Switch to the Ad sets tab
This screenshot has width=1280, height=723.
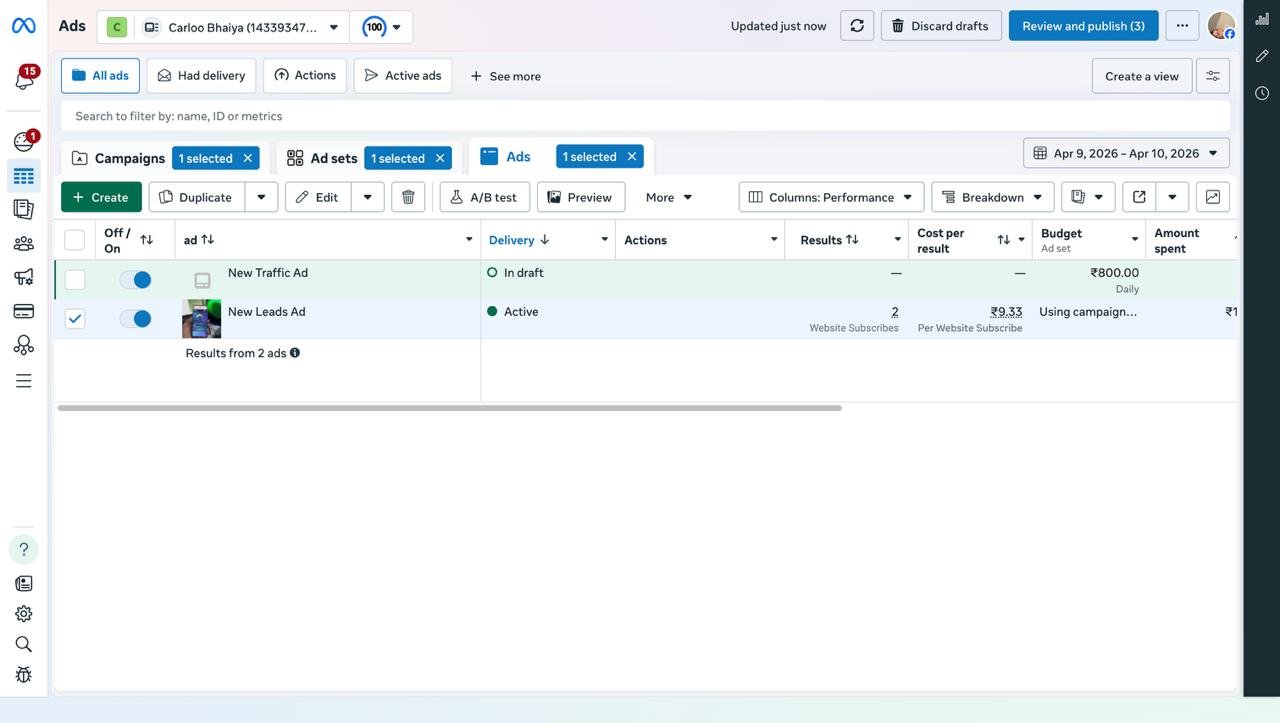pyautogui.click(x=333, y=158)
